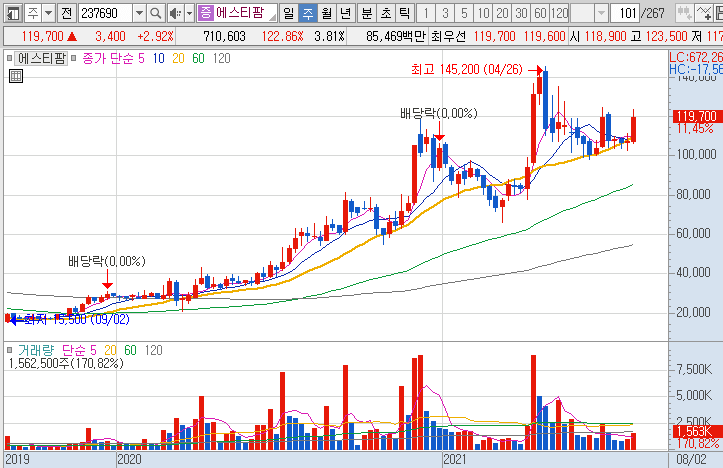The width and height of the screenshot is (723, 468).
Task: Click the 거래량 volume indicator label
Action: tap(36, 350)
